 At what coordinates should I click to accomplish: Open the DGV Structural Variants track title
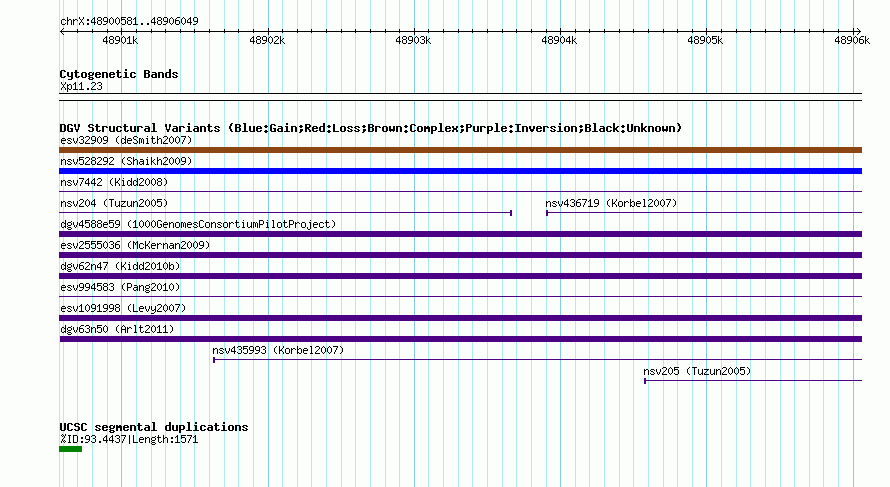371,128
